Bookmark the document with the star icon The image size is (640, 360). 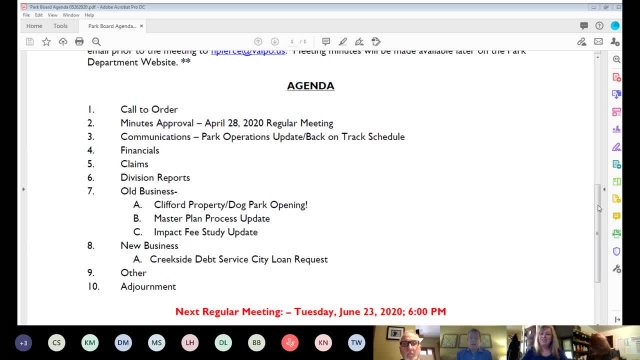(47, 42)
